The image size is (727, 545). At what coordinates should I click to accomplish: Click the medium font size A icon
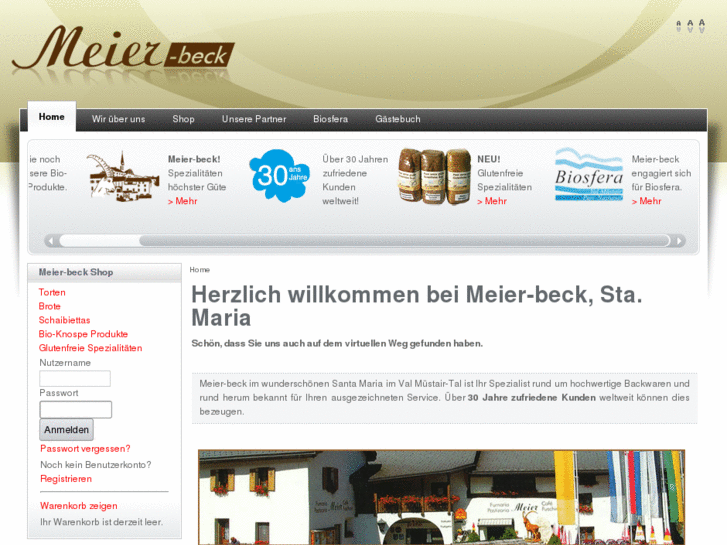tap(690, 26)
